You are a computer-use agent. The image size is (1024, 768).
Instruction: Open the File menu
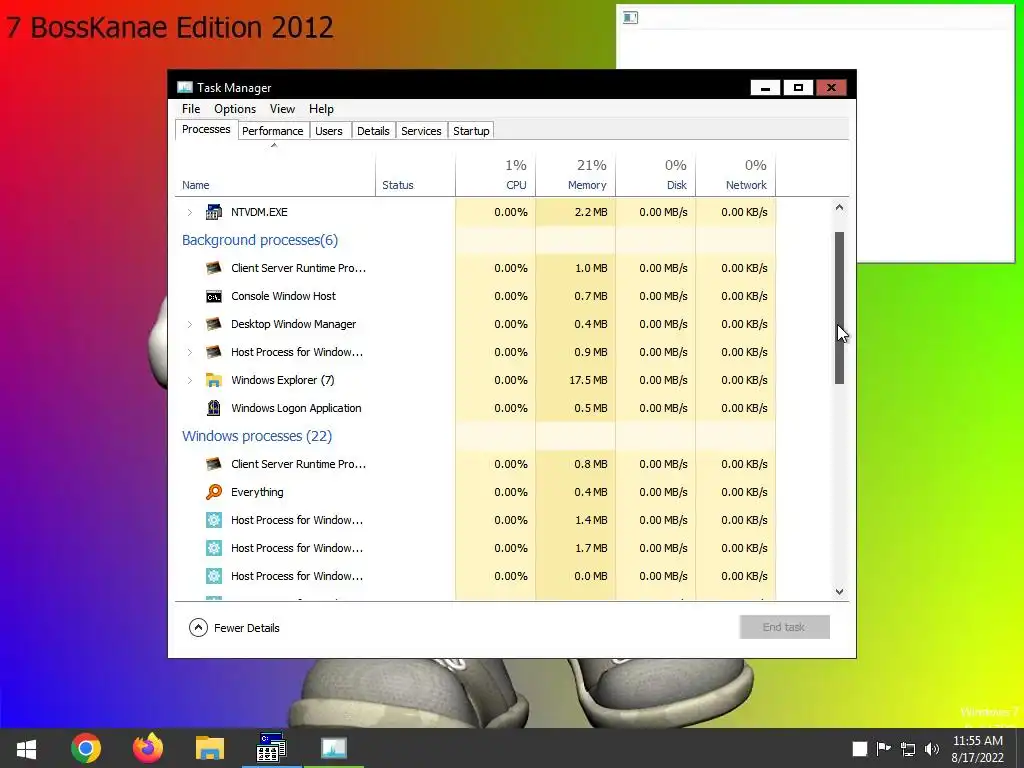(191, 109)
